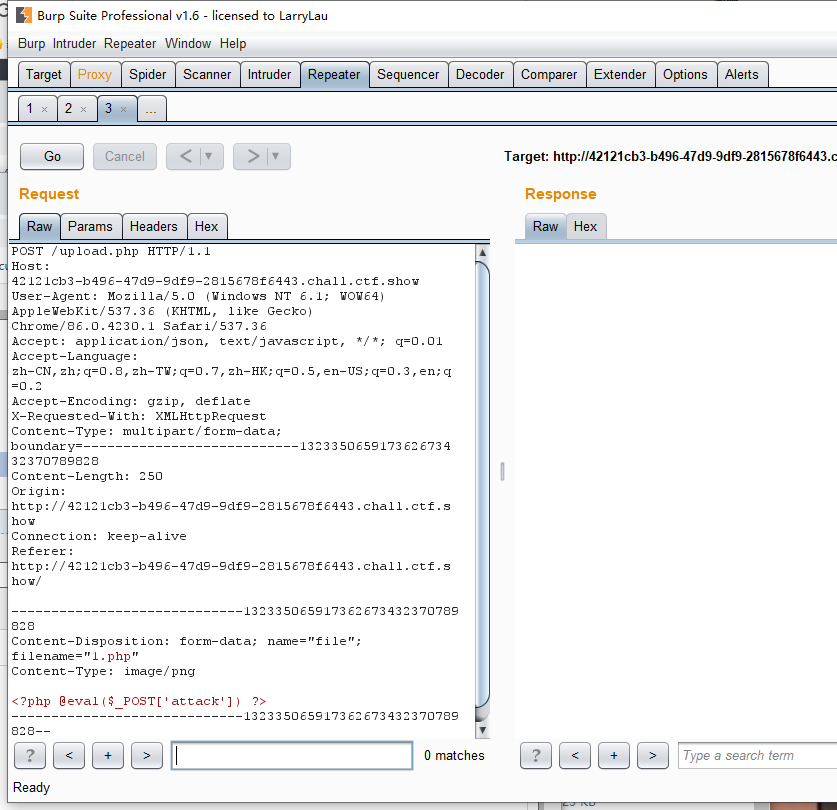Switch to the response Hex tab
This screenshot has height=810, width=837.
[x=586, y=227]
